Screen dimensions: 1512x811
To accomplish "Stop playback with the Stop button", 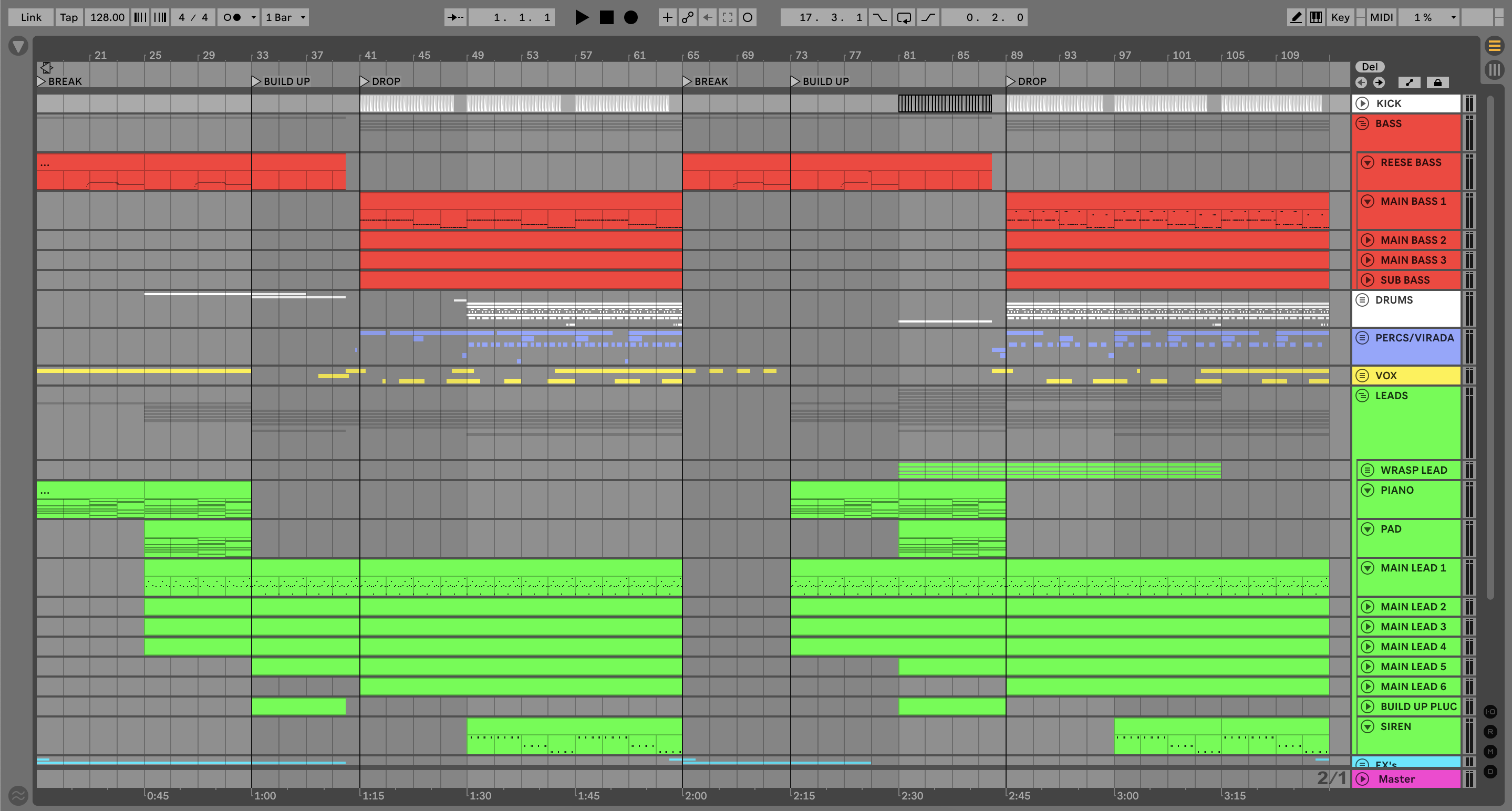I will pyautogui.click(x=606, y=18).
